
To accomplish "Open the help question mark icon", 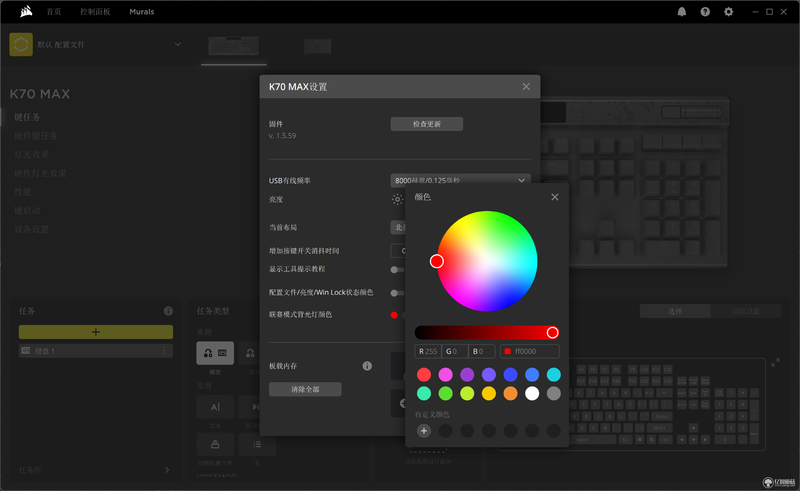I will coord(705,12).
